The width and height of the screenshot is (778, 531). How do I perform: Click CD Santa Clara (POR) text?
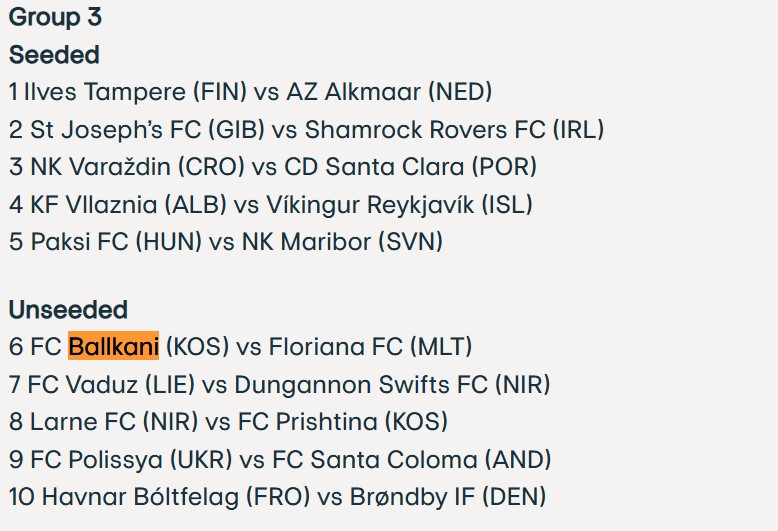(410, 167)
